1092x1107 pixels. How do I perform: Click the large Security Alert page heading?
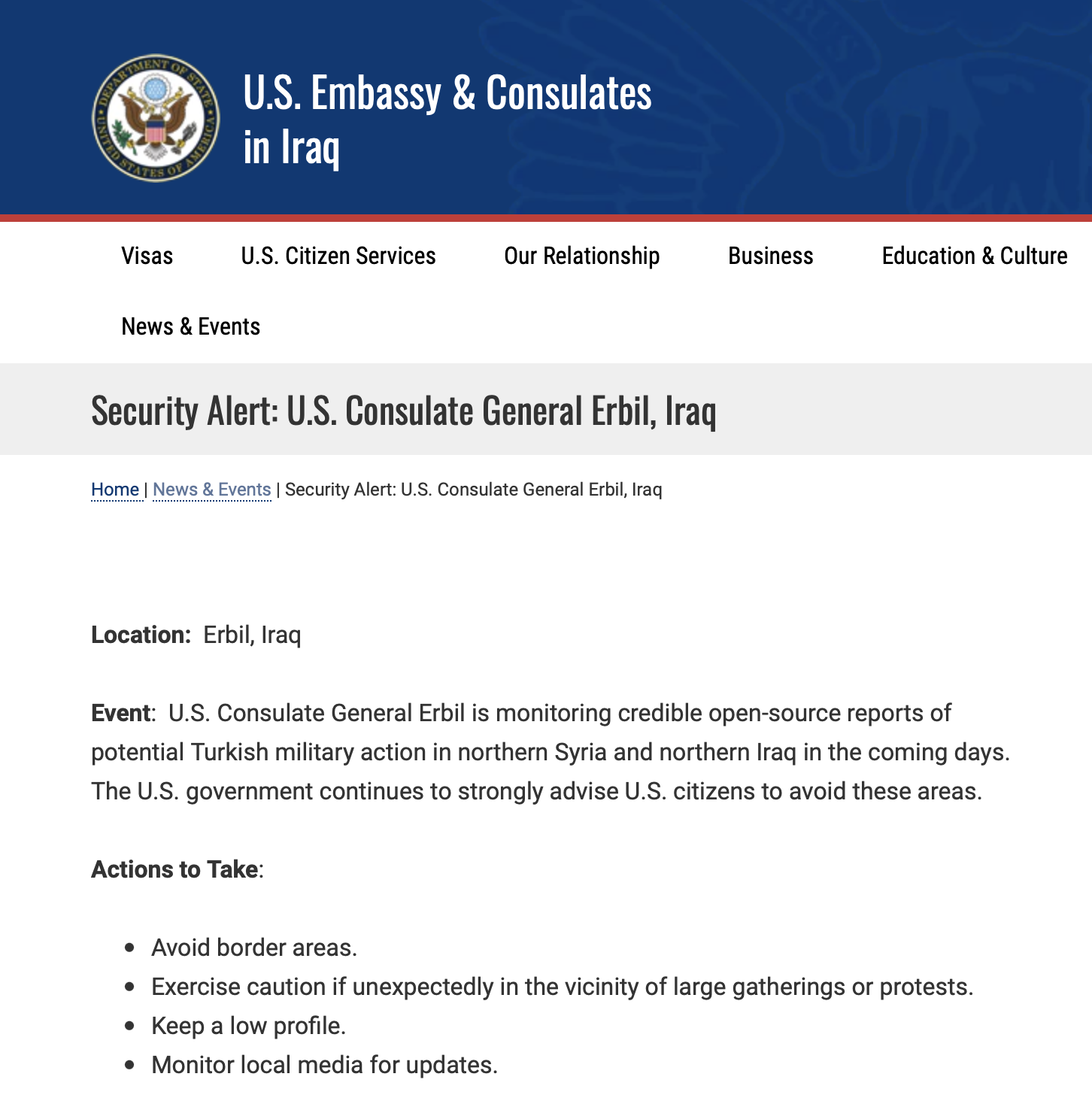(403, 411)
